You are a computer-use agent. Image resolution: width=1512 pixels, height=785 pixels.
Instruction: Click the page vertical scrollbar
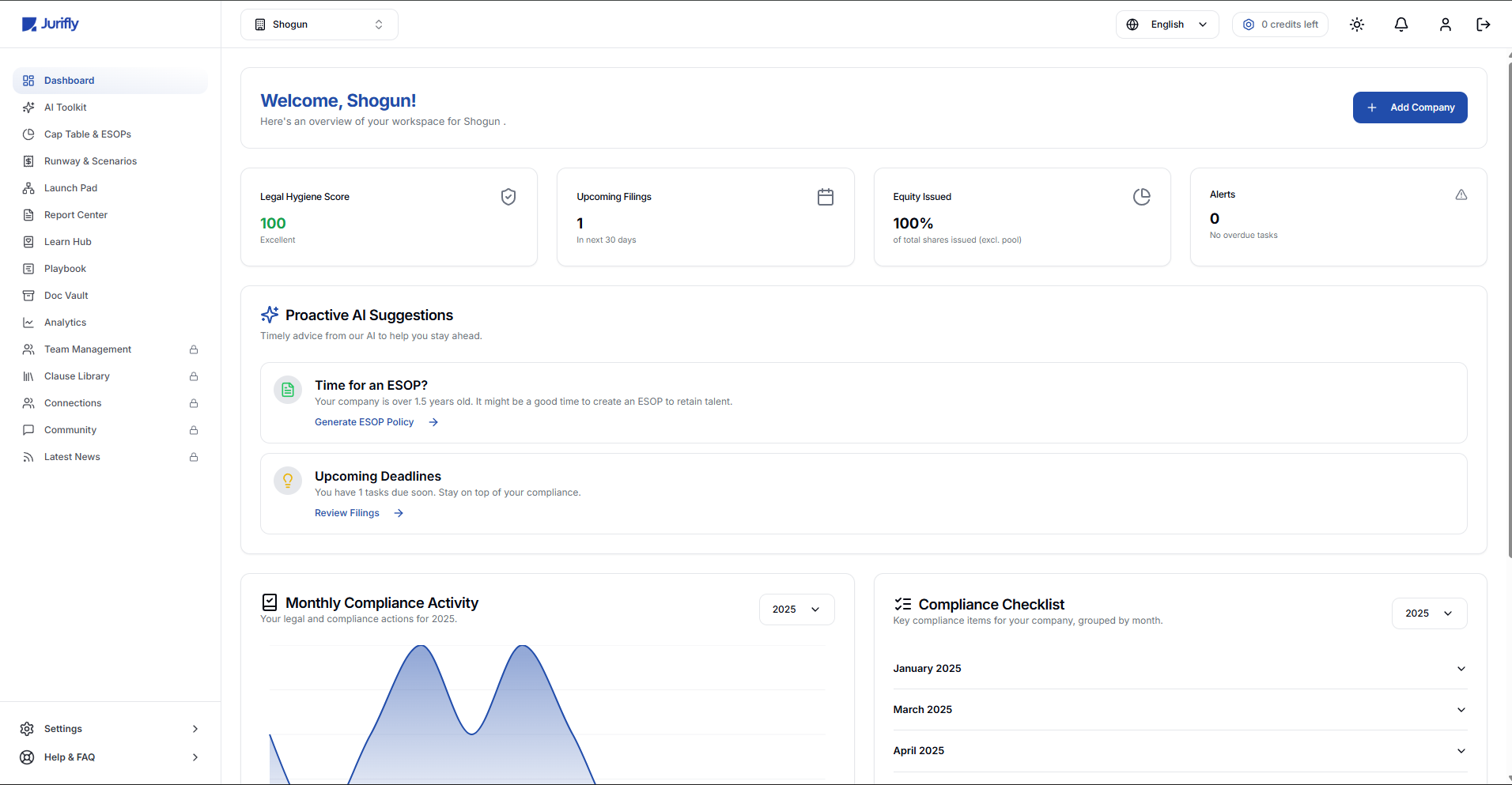tap(1510, 308)
